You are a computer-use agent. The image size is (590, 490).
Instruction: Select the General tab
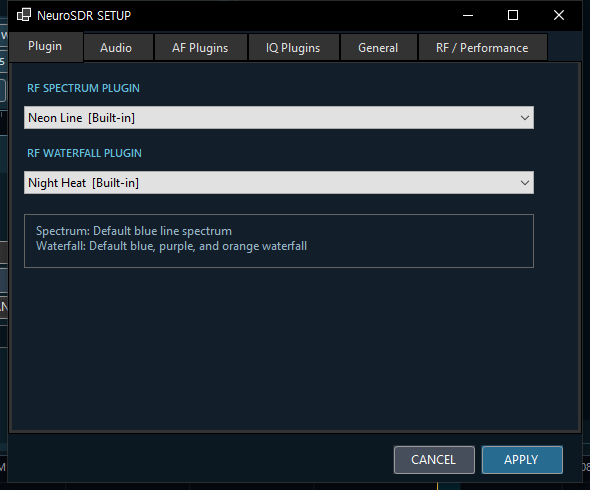point(379,47)
